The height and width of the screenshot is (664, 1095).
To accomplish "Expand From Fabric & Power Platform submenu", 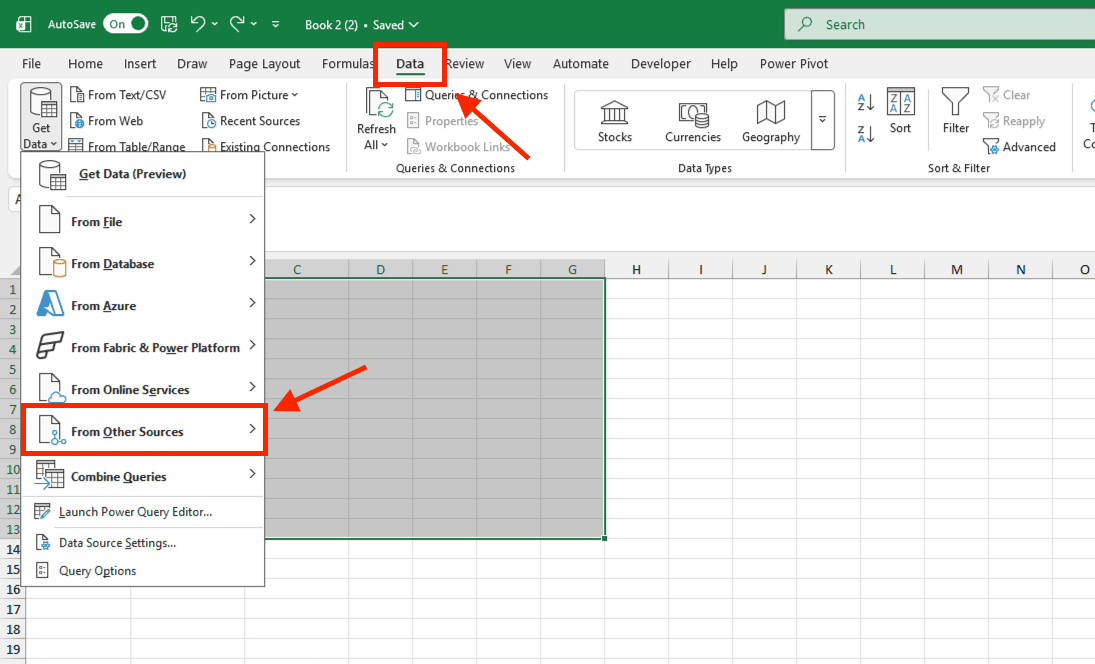I will (142, 346).
